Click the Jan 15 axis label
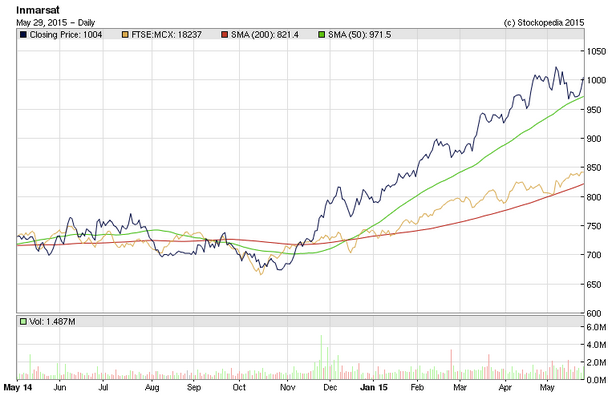Screen dimensions: 612x399 (x=374, y=387)
